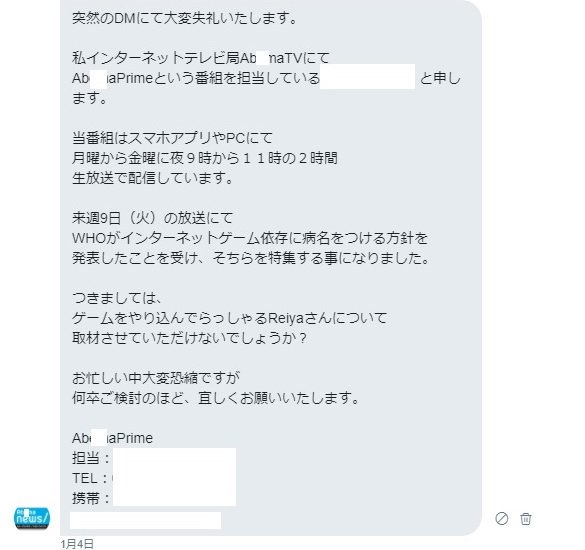Viewport: 585px width, 550px height.
Task: Click the line mentioning Reiyaさんについて
Action: (x=229, y=318)
